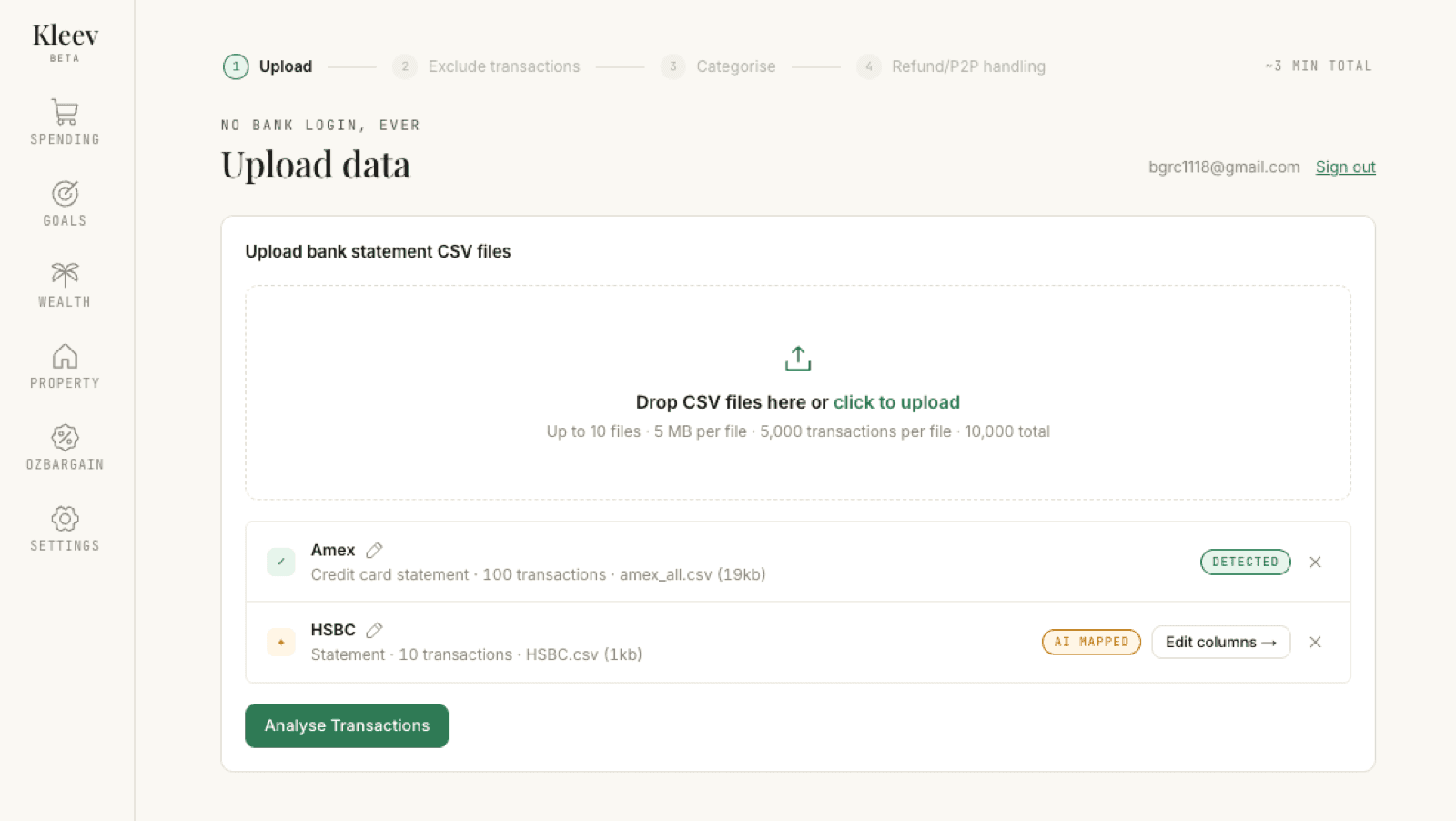Click the 'Amex' account name
1456x821 pixels.
click(x=333, y=550)
